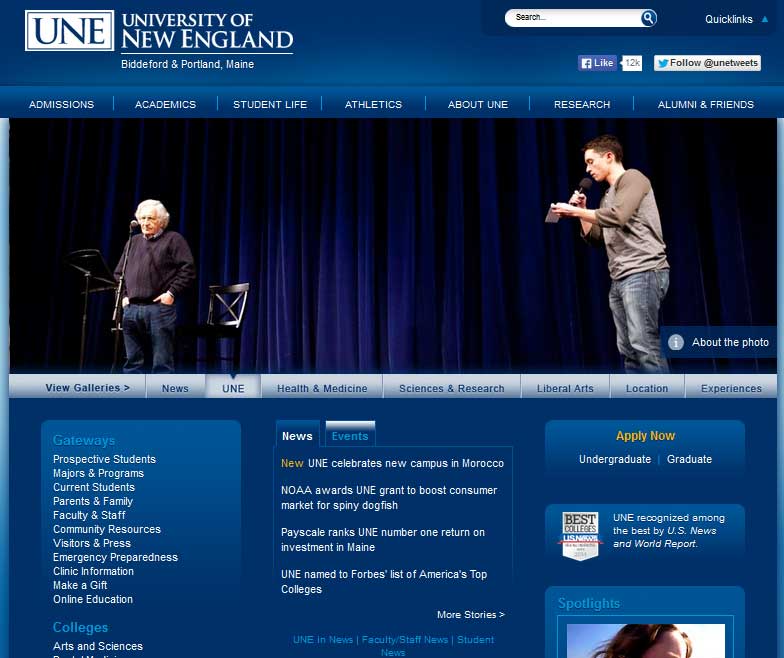
Task: Open Current Students link
Action: (94, 487)
